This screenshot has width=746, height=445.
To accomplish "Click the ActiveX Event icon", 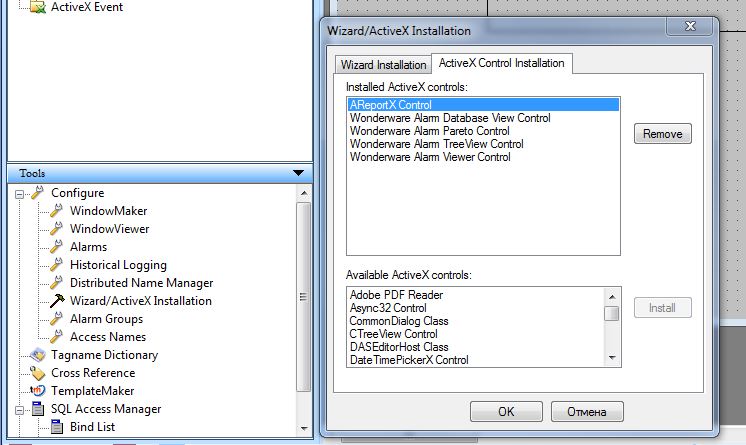I will point(38,8).
